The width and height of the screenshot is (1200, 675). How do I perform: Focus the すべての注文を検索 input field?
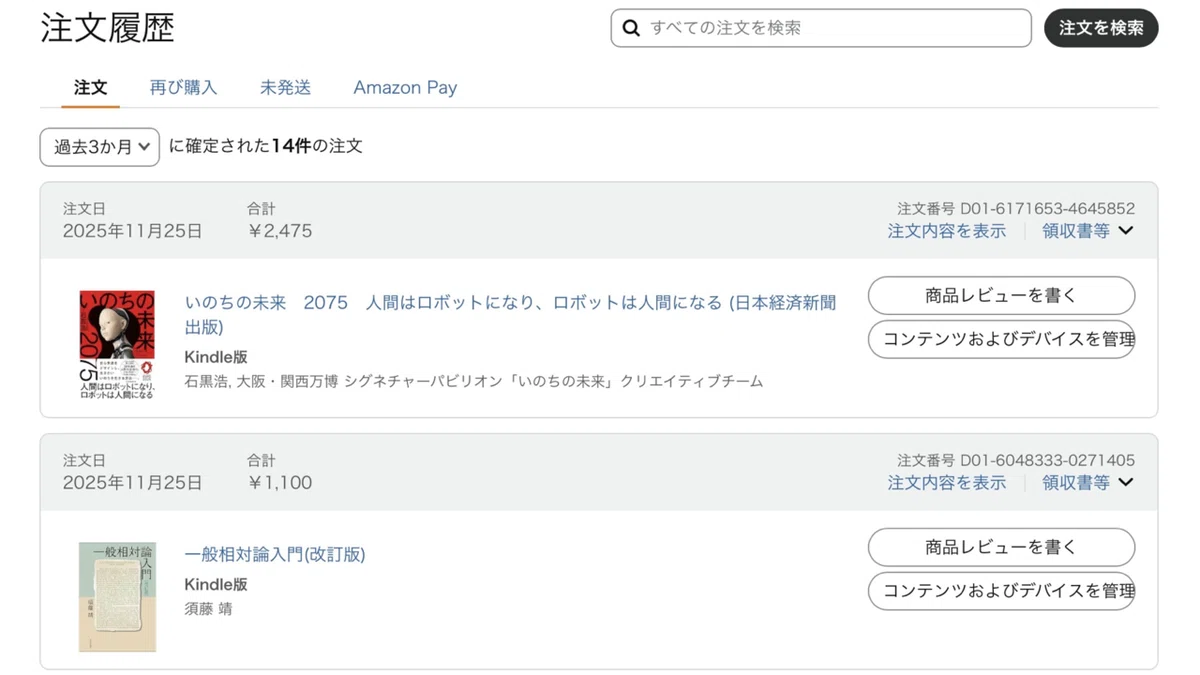tap(821, 28)
